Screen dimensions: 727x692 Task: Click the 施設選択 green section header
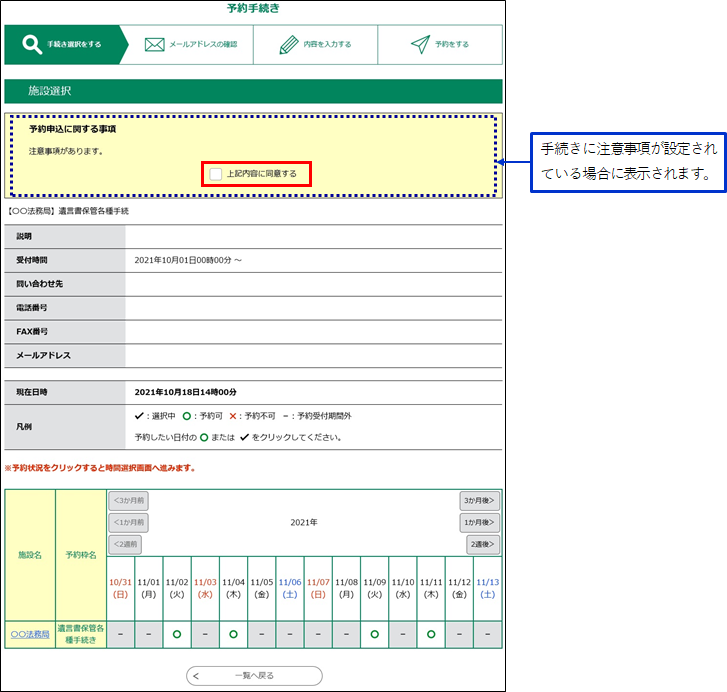252,91
